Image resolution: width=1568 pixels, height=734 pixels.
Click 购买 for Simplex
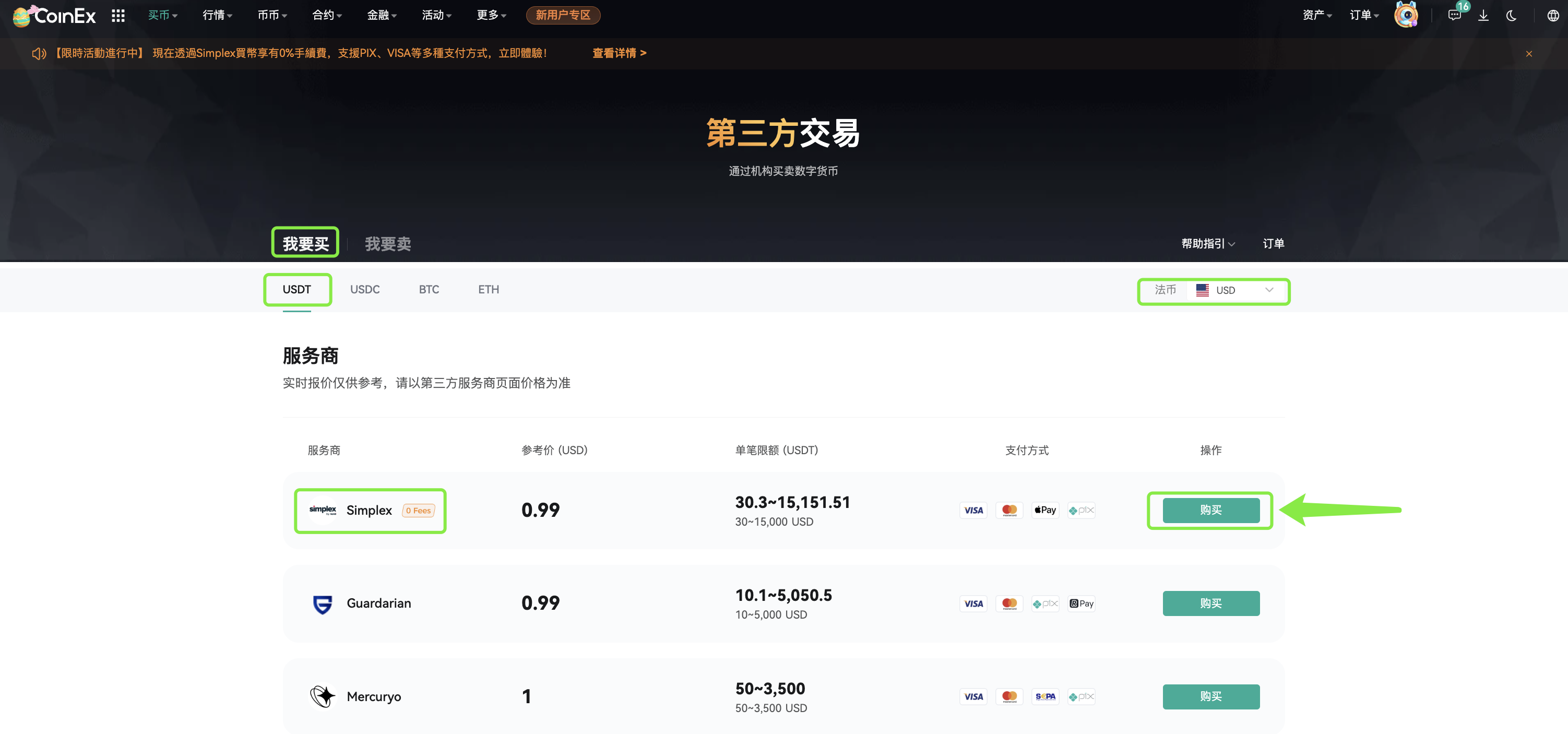coord(1210,510)
